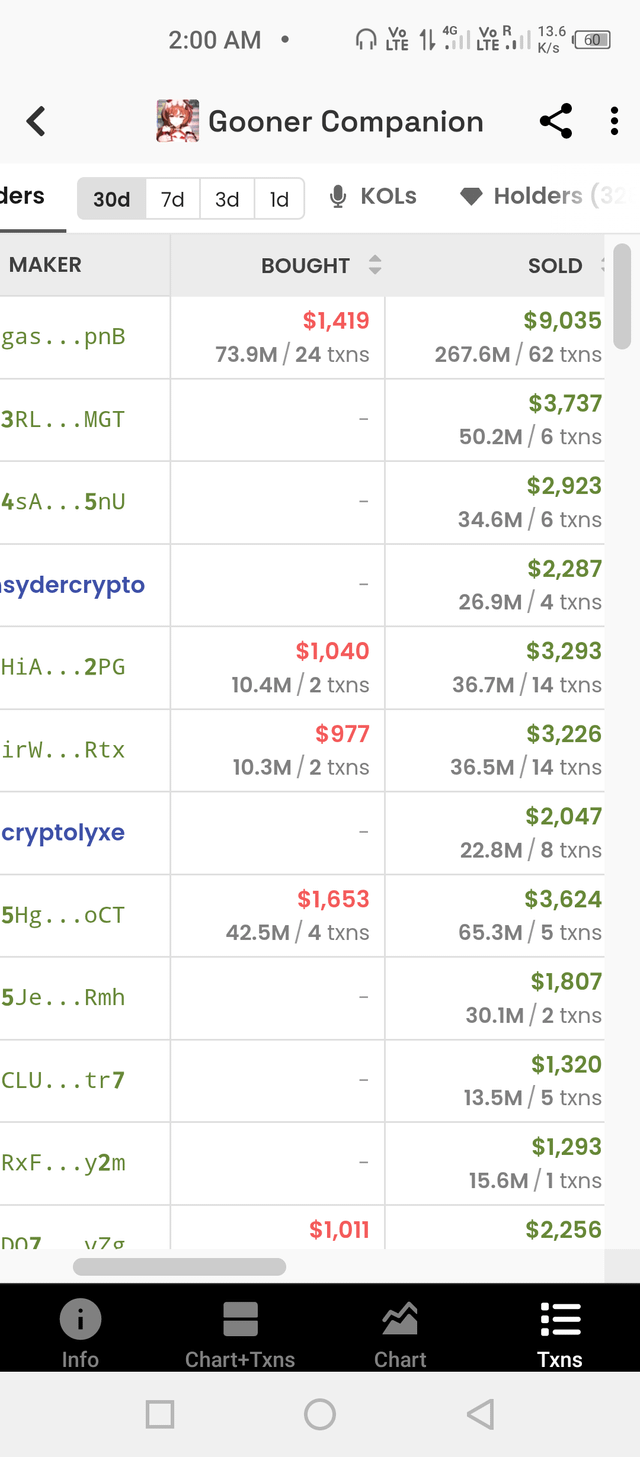Click the horizontal table scrollbar

(180, 1266)
